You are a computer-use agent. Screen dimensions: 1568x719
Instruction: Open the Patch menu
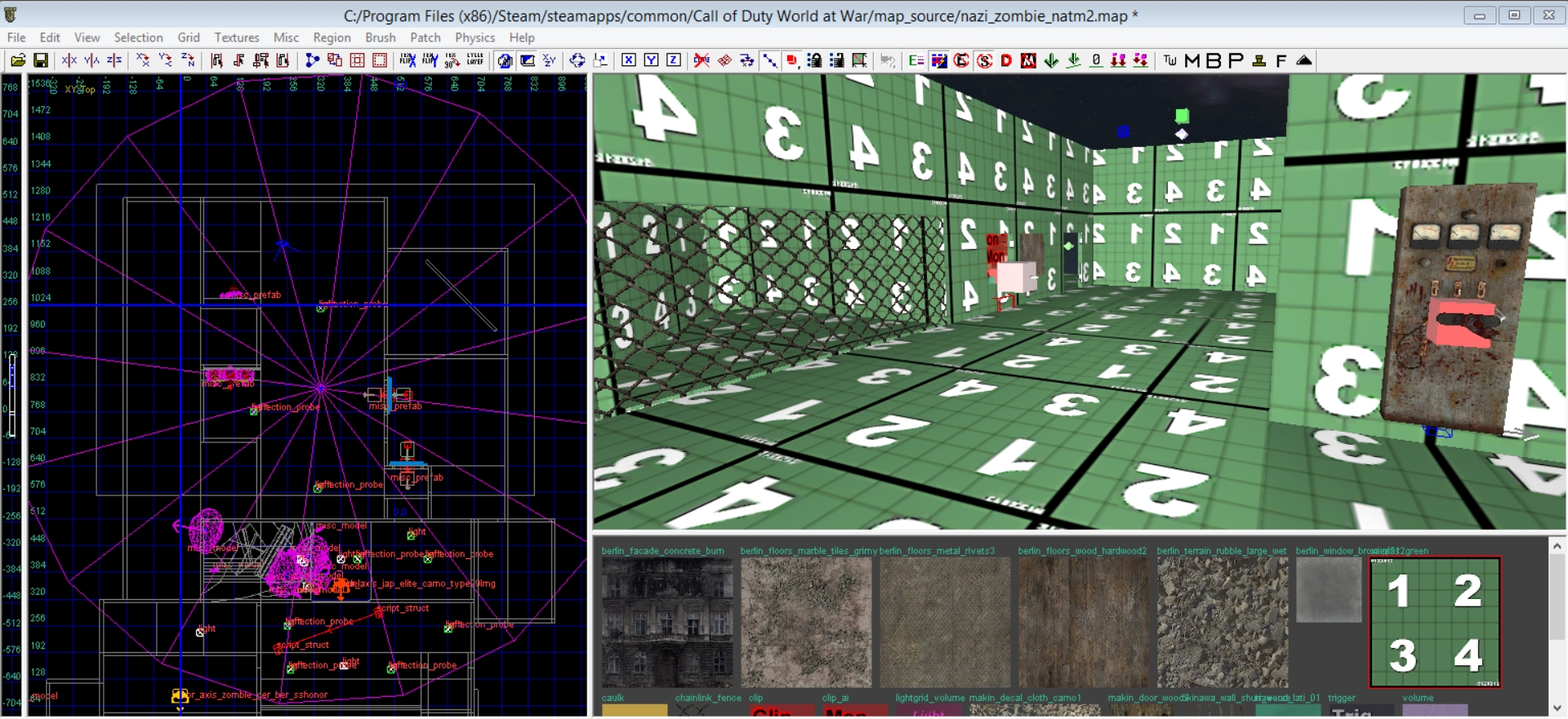425,38
